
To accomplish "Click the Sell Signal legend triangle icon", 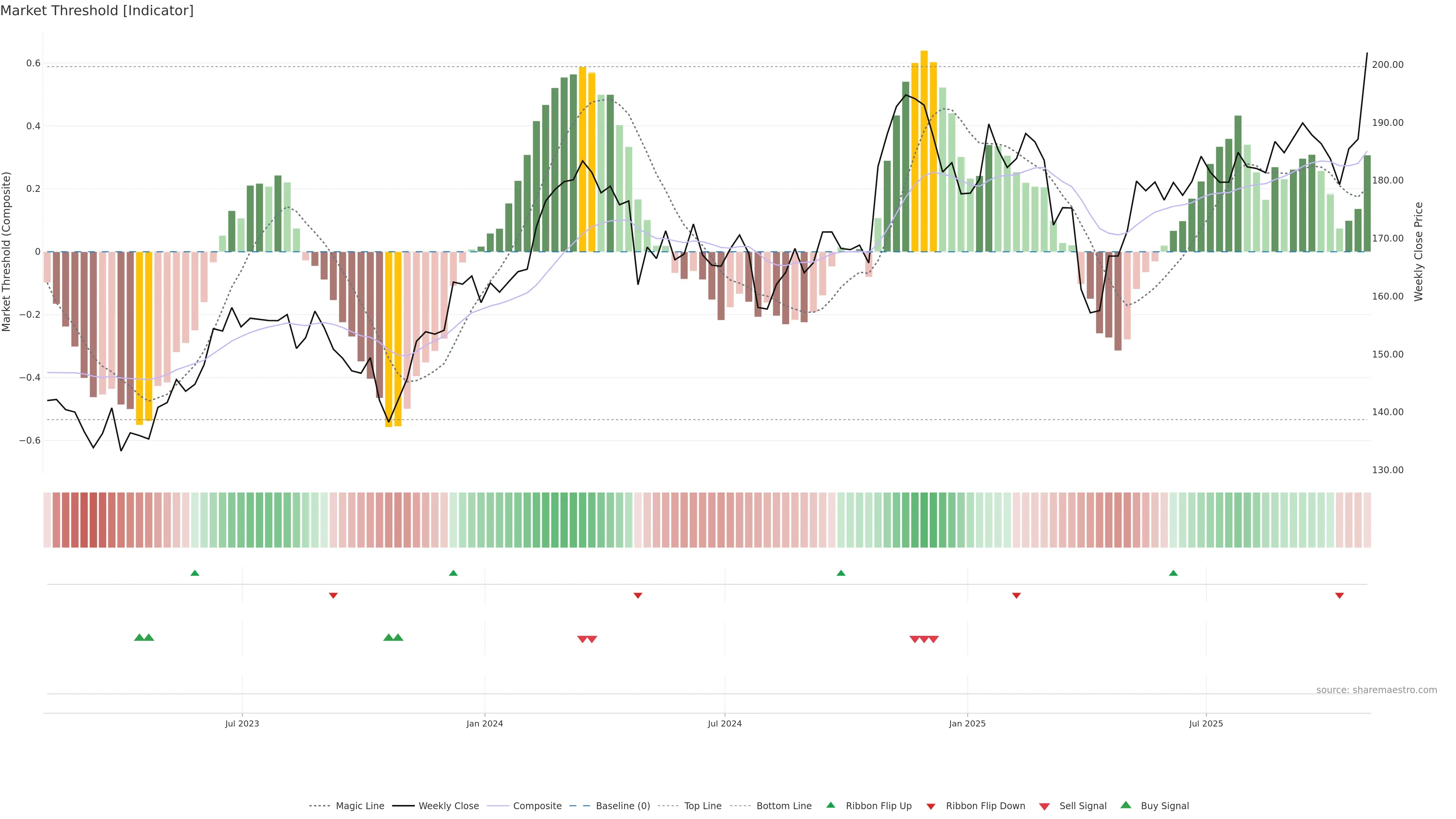I will pyautogui.click(x=1044, y=806).
